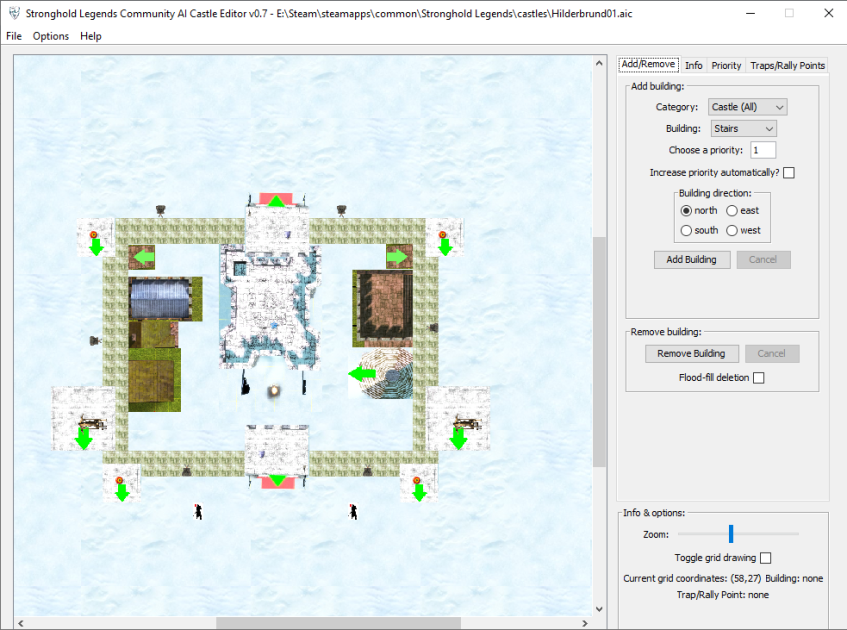The height and width of the screenshot is (630, 847).
Task: Select west building direction
Action: tap(731, 231)
